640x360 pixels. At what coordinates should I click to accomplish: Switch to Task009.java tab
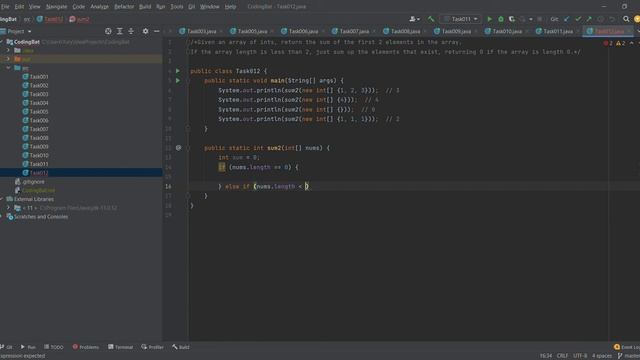pos(456,31)
